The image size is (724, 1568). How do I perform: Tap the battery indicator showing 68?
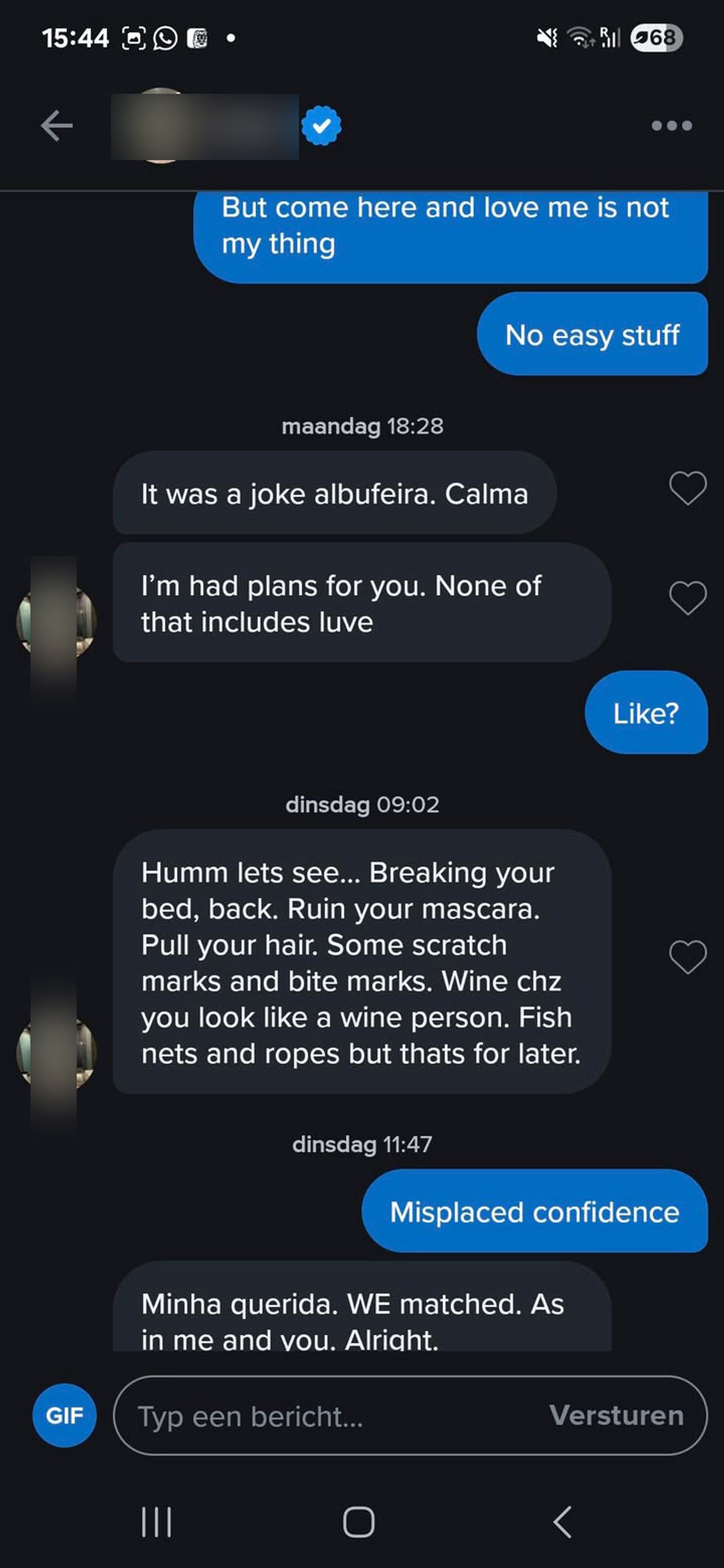(656, 39)
